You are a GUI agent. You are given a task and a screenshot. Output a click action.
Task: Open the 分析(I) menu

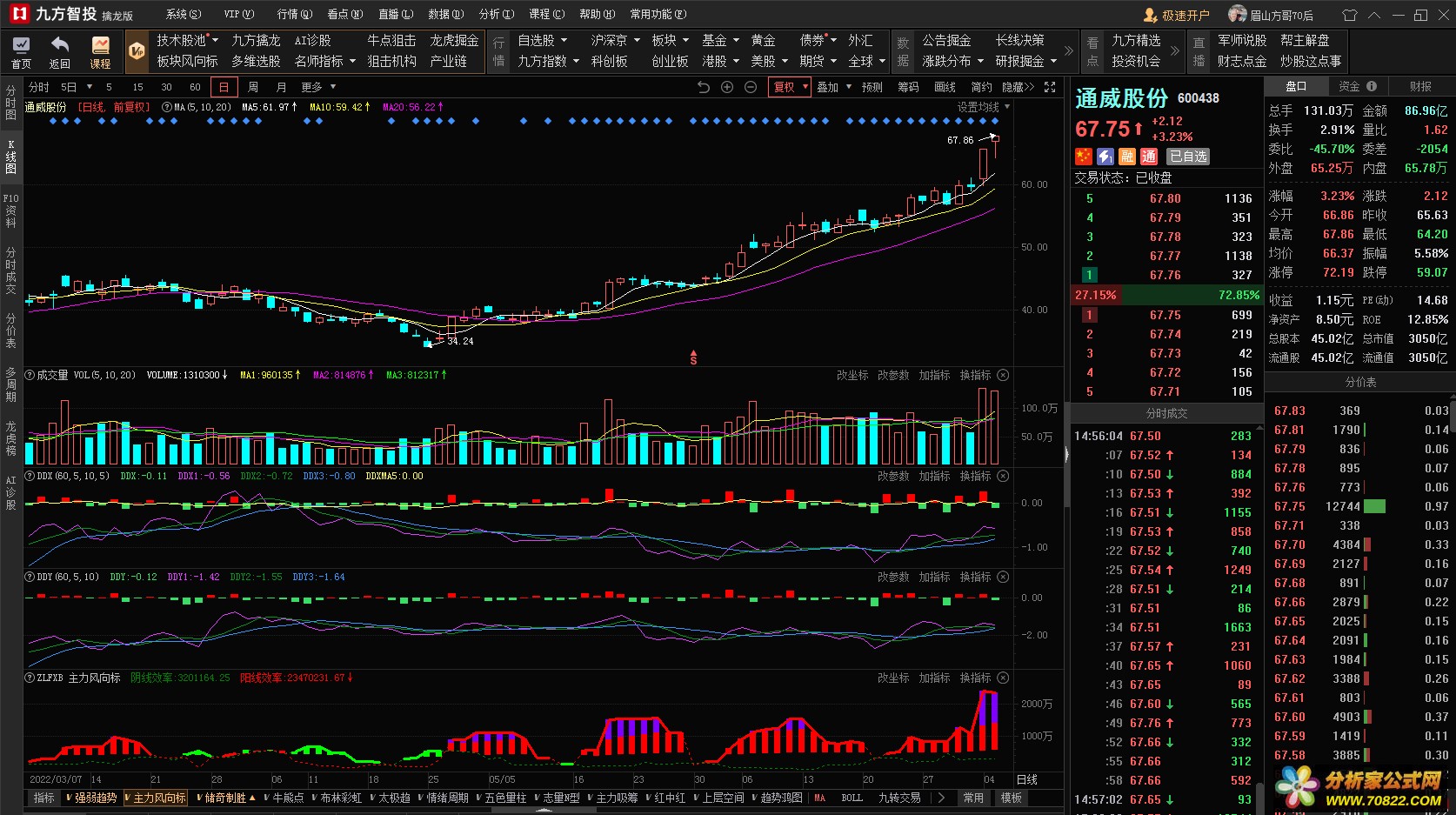(497, 15)
